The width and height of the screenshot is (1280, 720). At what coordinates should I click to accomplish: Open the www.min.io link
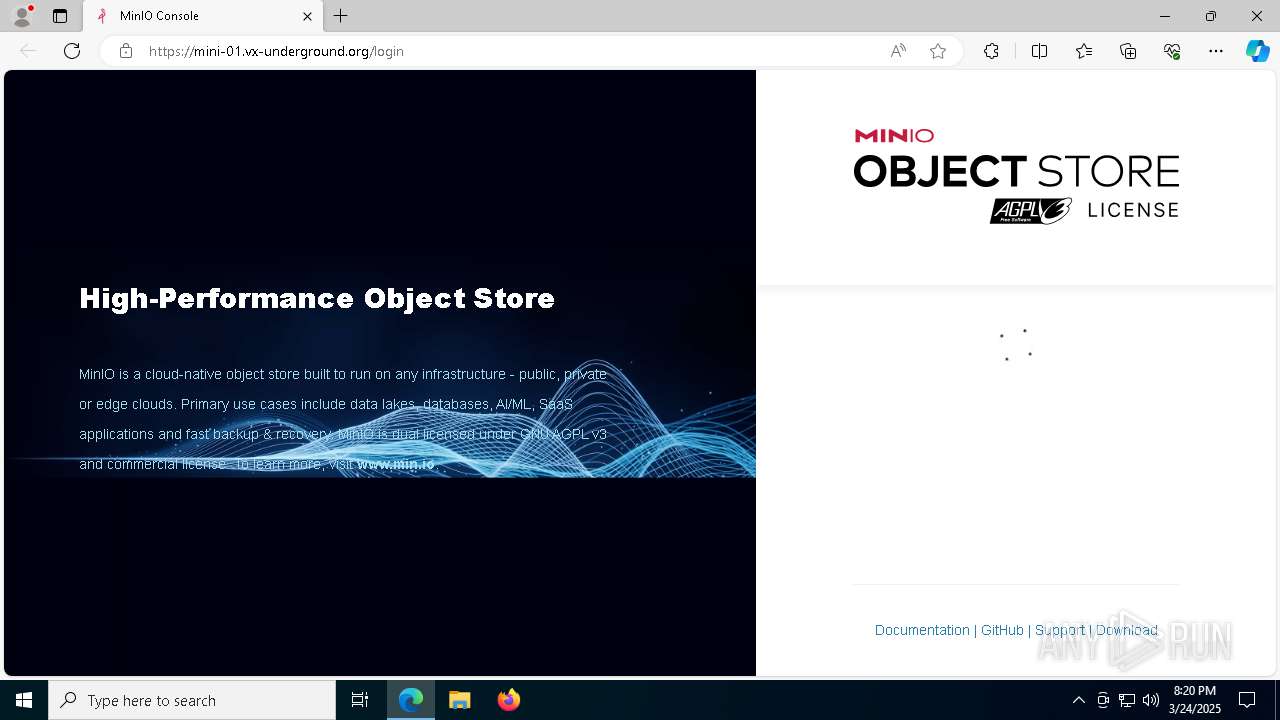coord(396,464)
